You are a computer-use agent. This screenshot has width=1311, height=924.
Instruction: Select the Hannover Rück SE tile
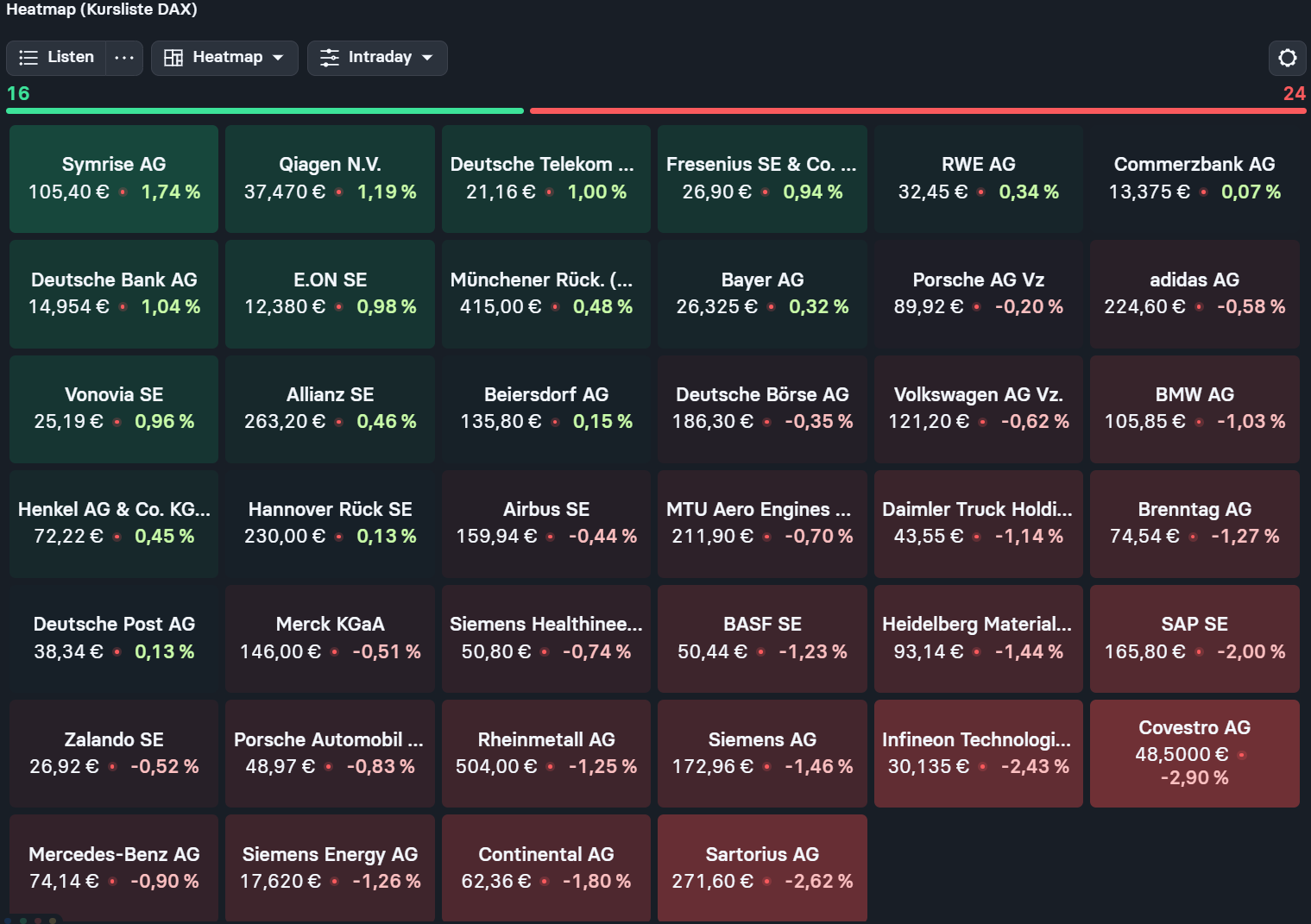(x=330, y=524)
